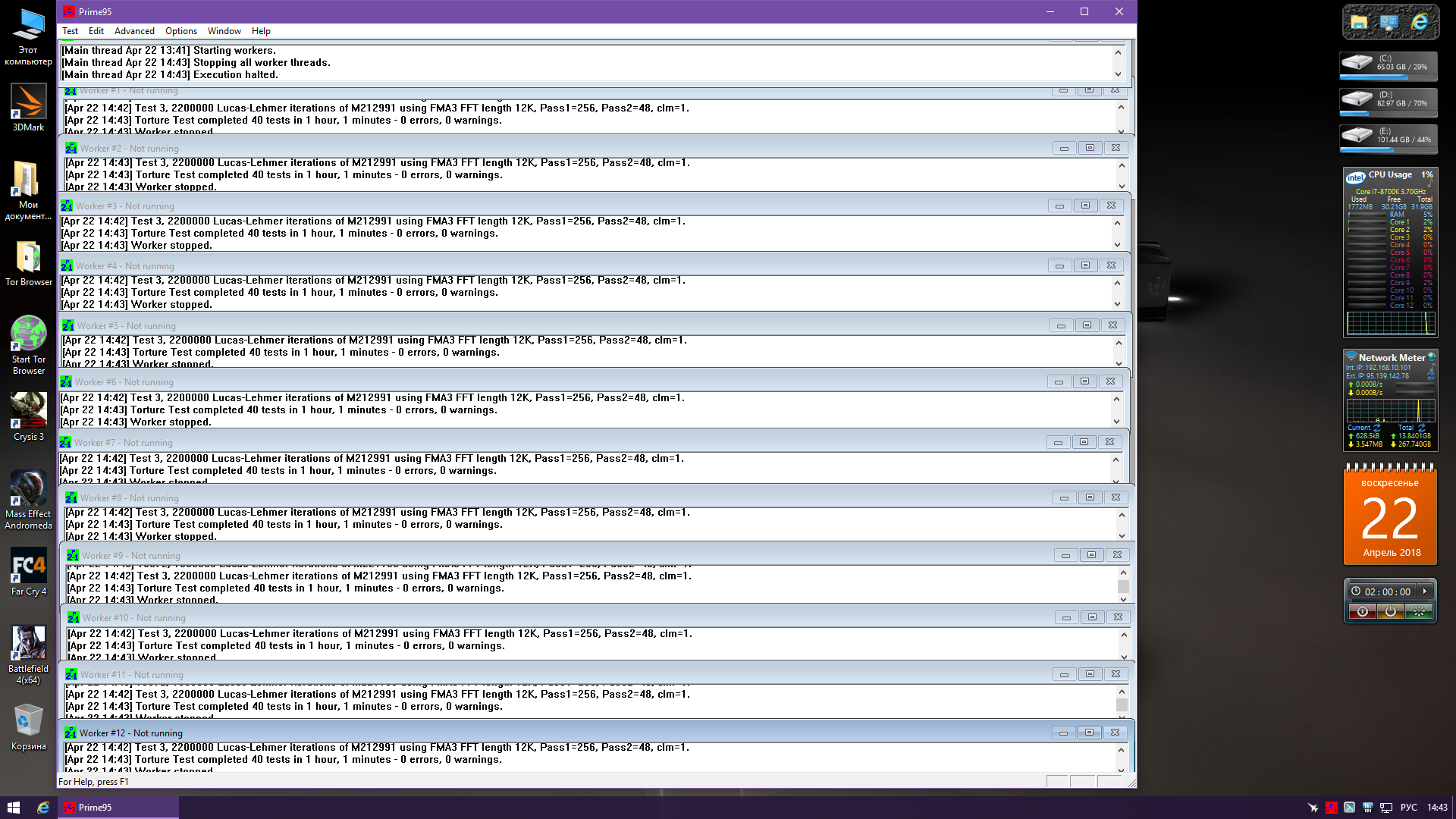1456x819 pixels.
Task: Click the Prime95 icon in Worker #12 title bar
Action: pos(71,733)
